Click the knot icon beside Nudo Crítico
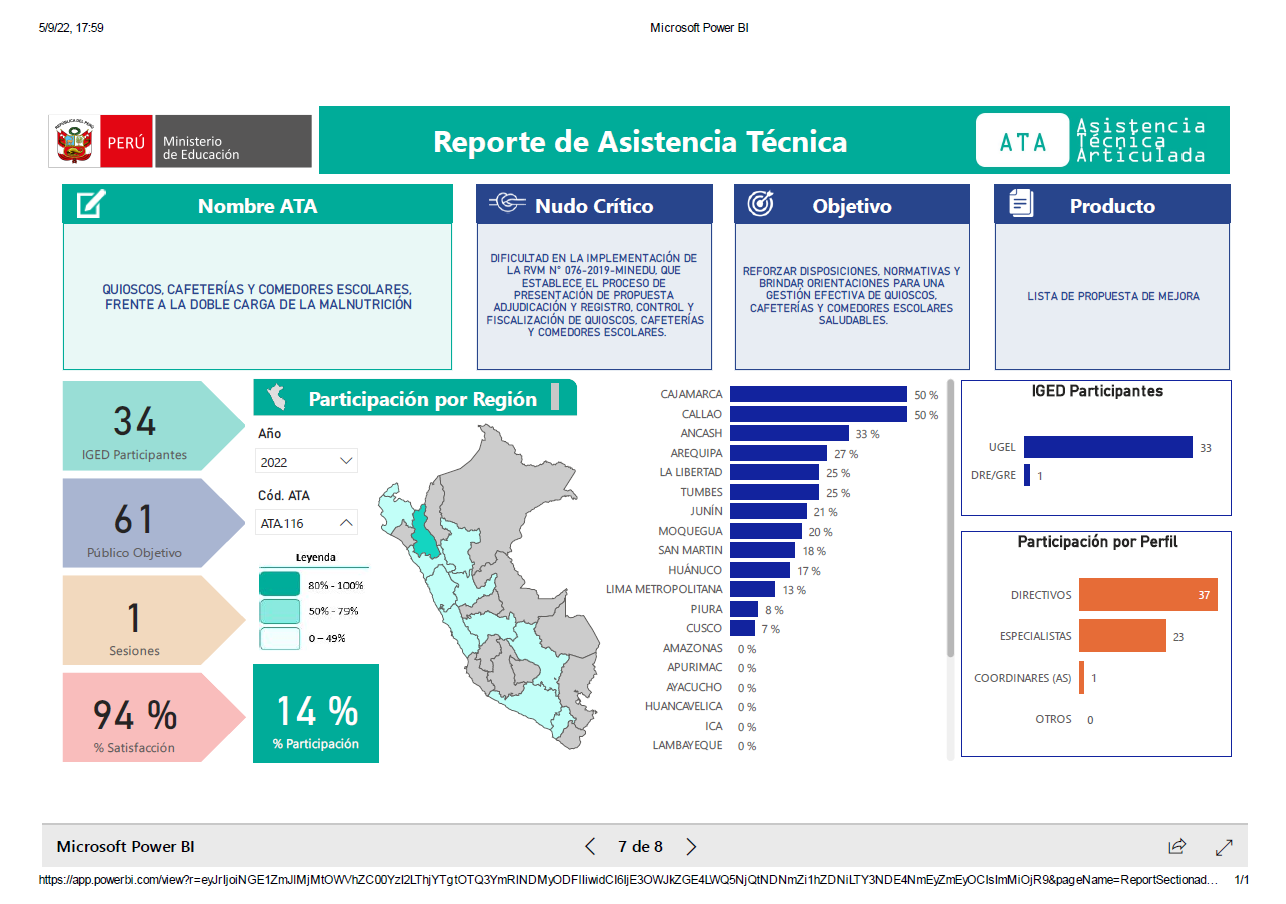The width and height of the screenshot is (1286, 904). pyautogui.click(x=507, y=204)
